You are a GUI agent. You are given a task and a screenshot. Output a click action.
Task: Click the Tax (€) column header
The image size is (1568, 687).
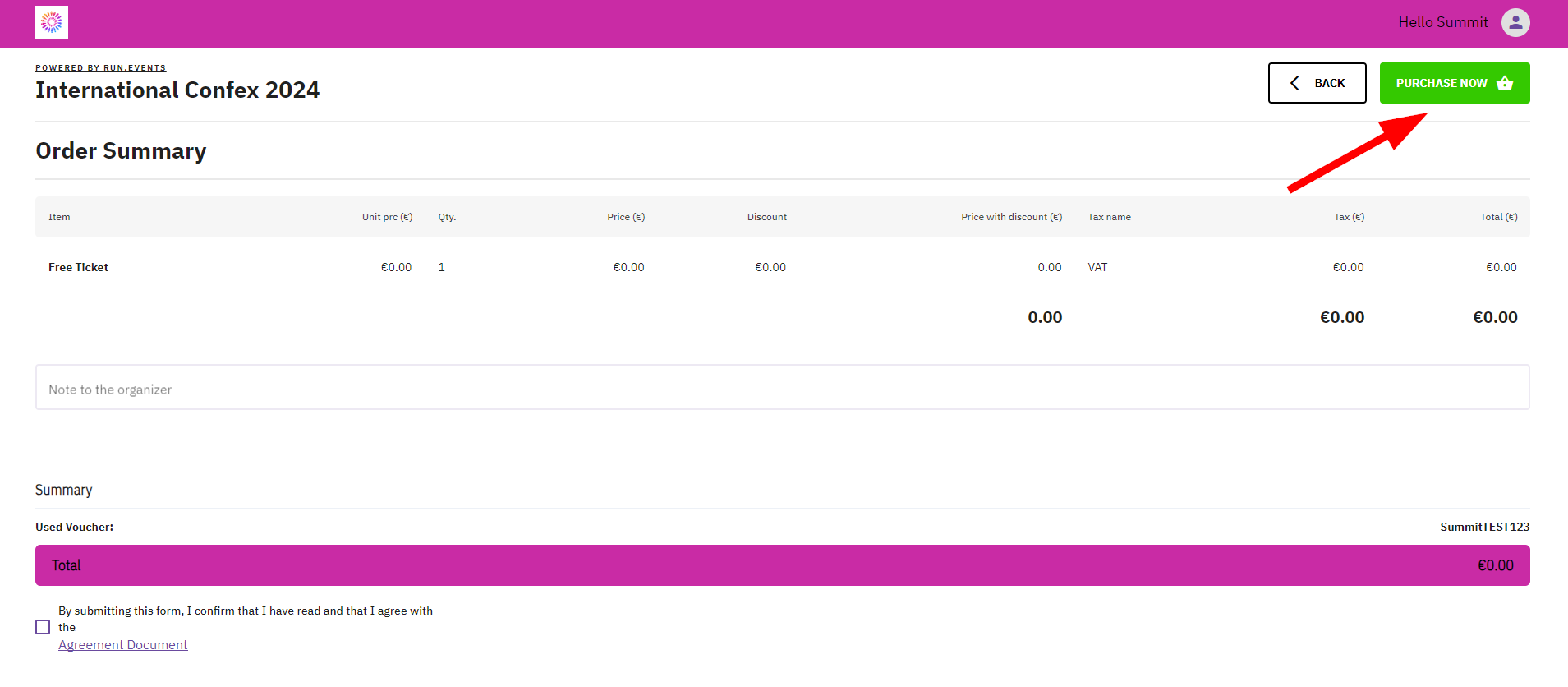click(x=1350, y=217)
